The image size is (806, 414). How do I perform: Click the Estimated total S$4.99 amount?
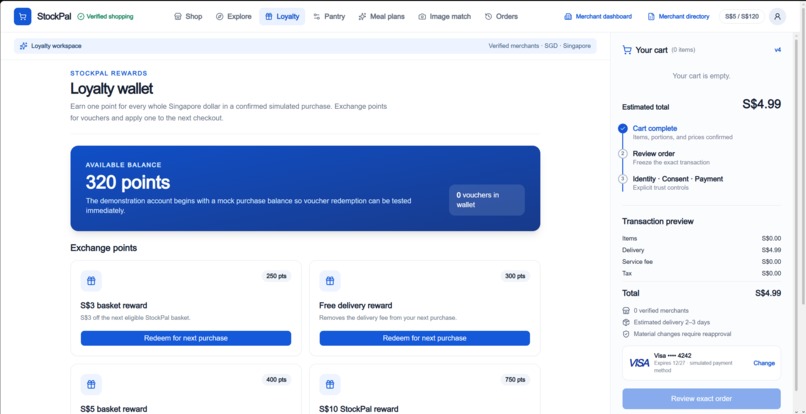(x=761, y=104)
